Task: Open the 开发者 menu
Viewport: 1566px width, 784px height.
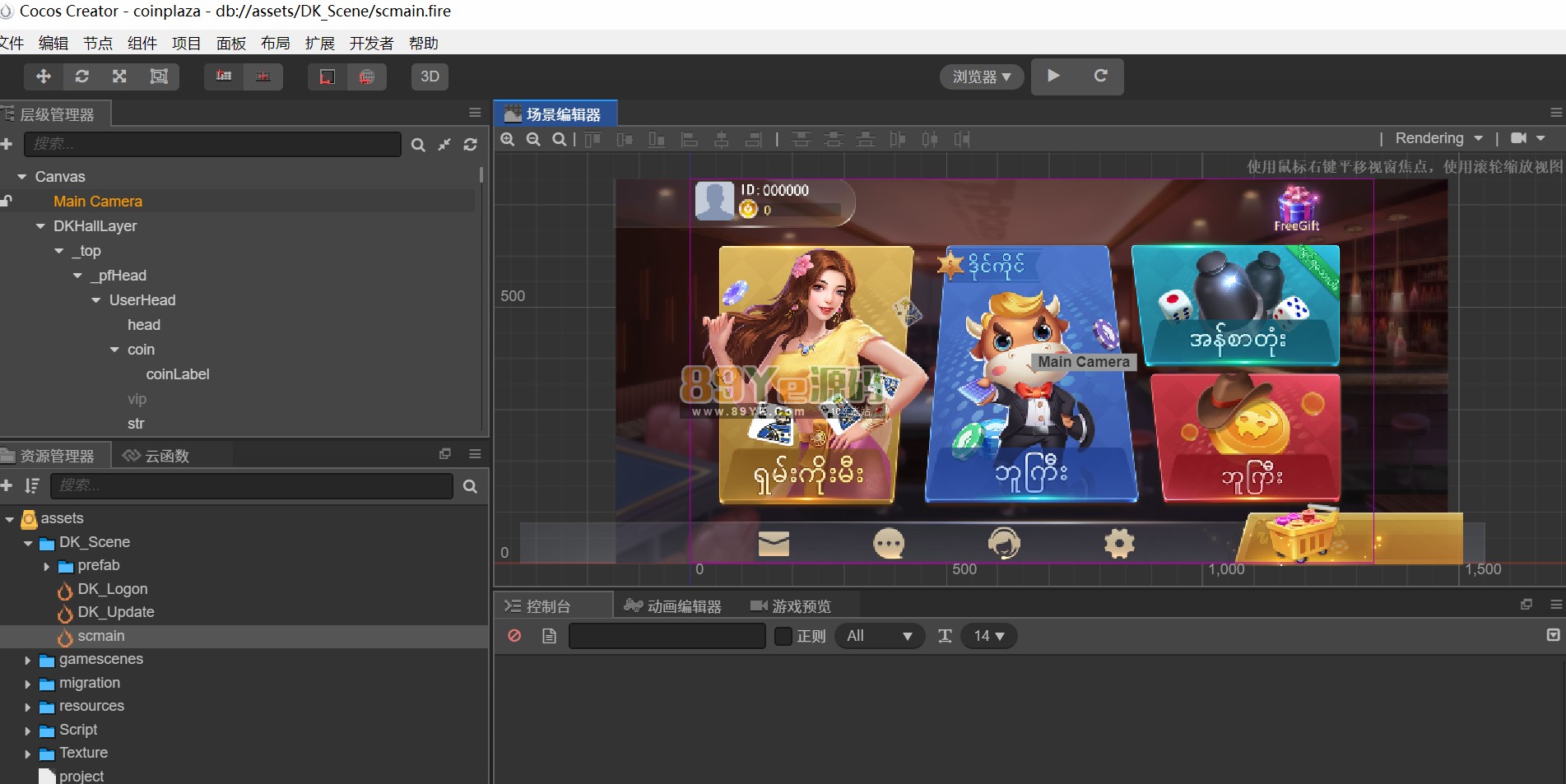Action: pos(371,43)
